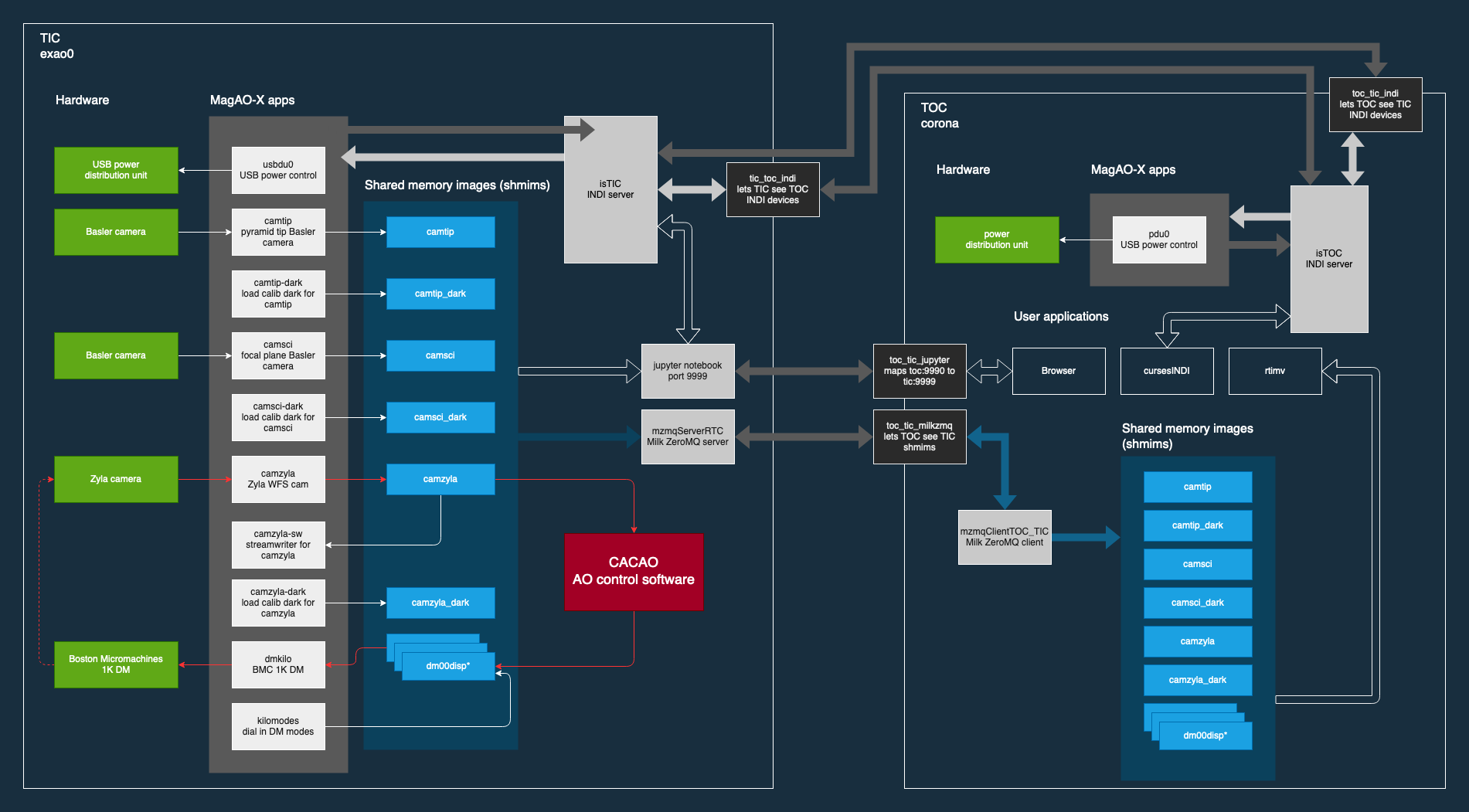Image resolution: width=1469 pixels, height=812 pixels.
Task: Click the dmkilo BMC 1K DM app
Action: [278, 664]
